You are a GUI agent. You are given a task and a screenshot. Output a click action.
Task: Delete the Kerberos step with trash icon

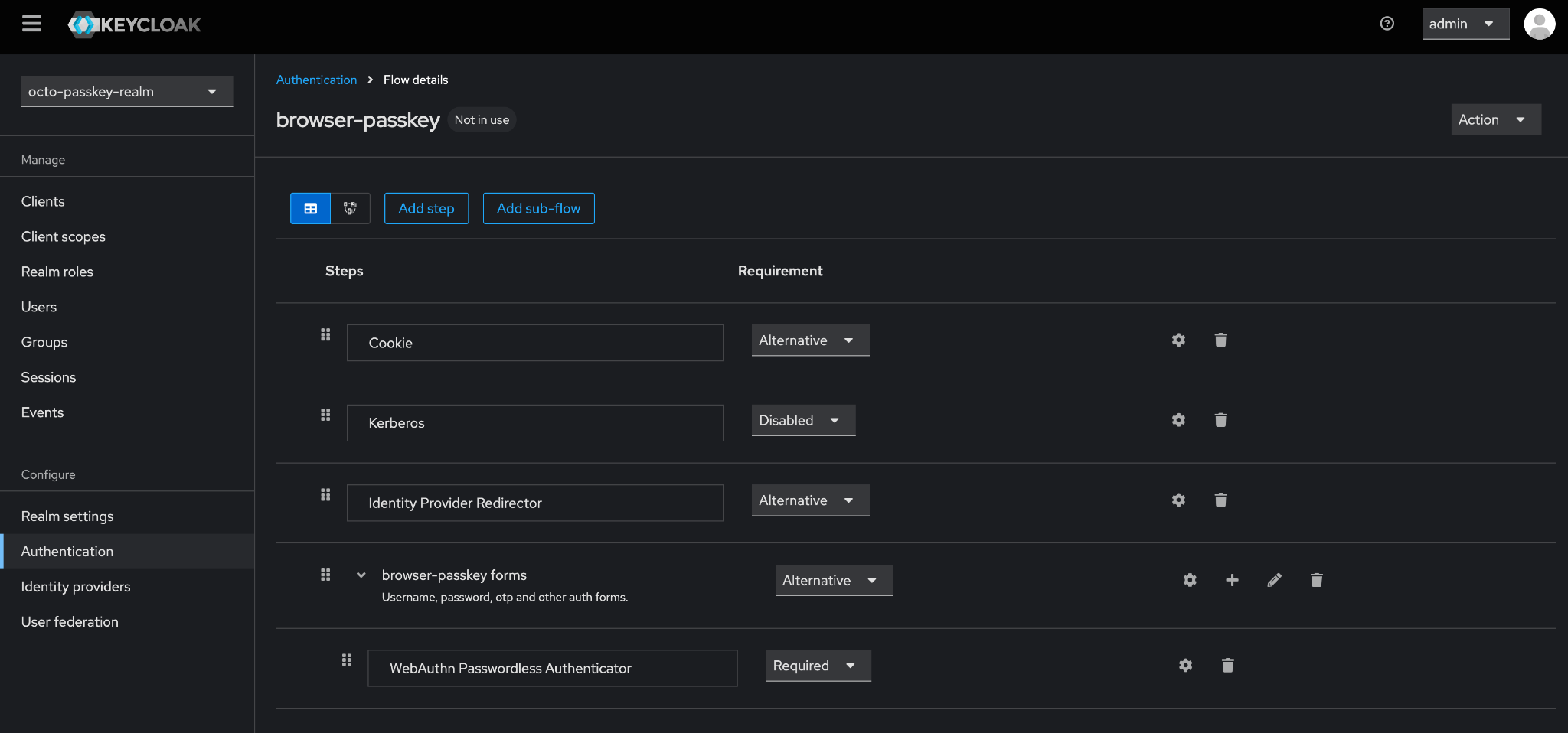(x=1220, y=420)
